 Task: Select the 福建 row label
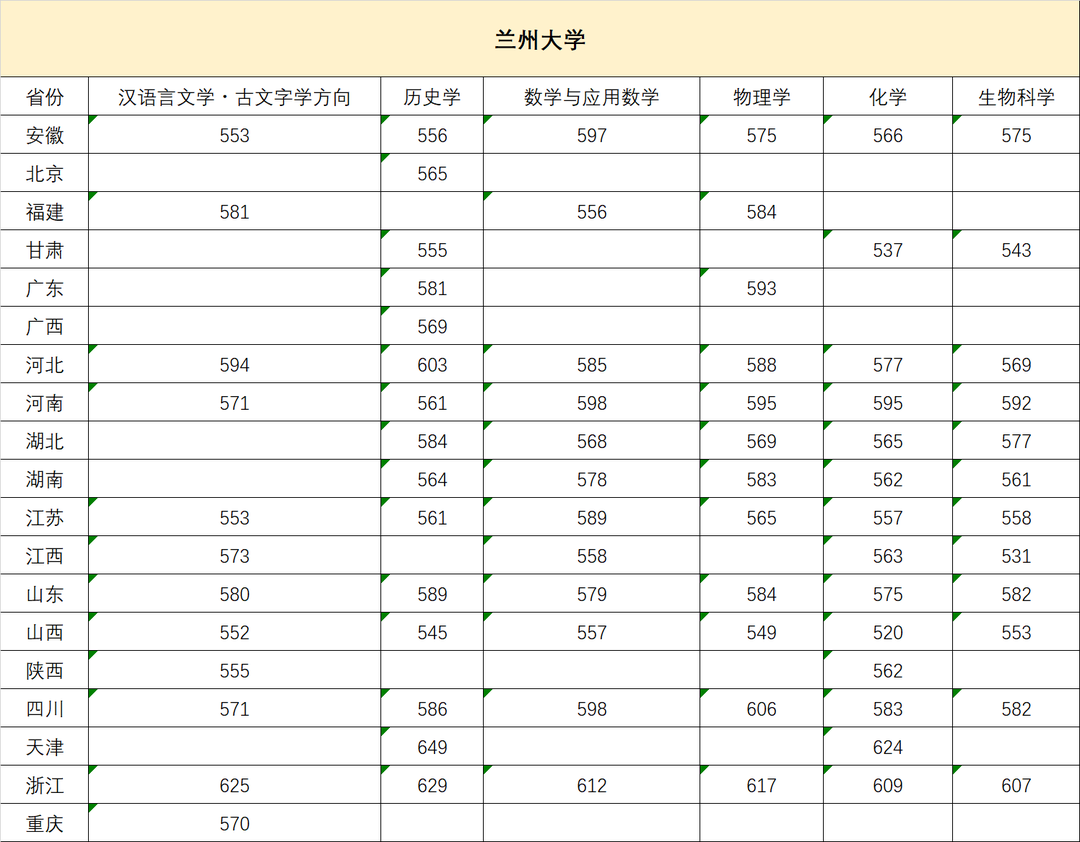click(x=45, y=212)
